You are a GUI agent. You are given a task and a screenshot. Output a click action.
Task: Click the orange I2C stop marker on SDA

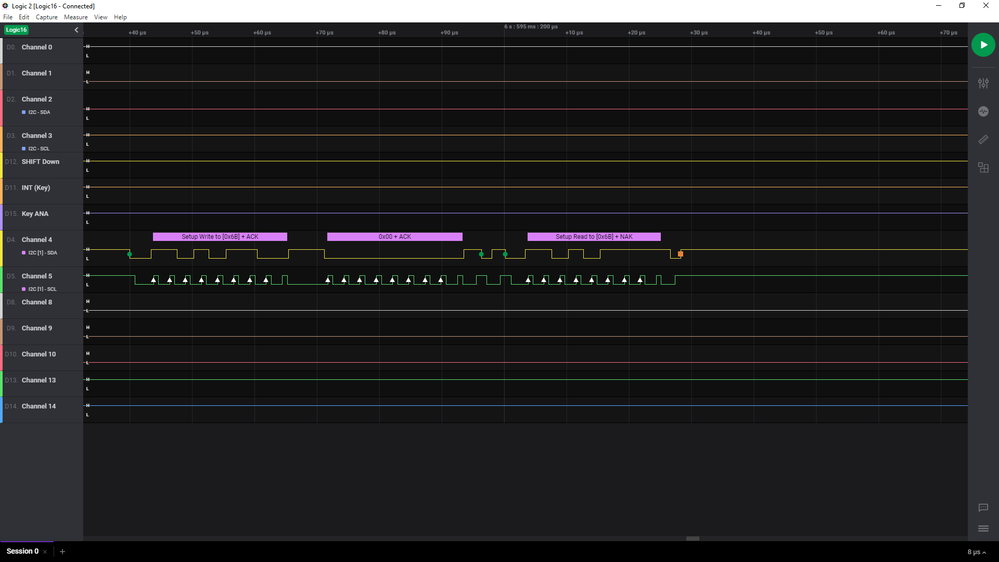(680, 254)
